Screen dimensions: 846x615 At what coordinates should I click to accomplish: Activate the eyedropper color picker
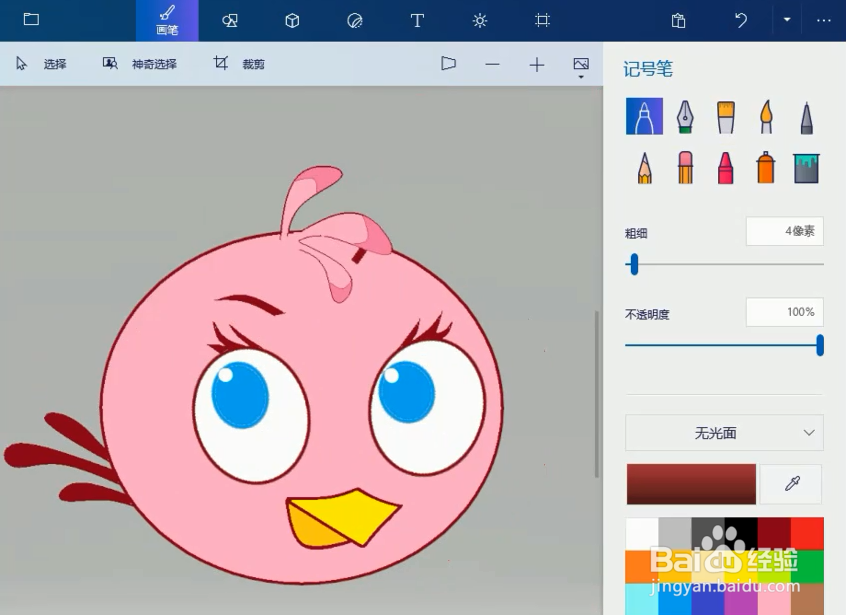coord(792,484)
